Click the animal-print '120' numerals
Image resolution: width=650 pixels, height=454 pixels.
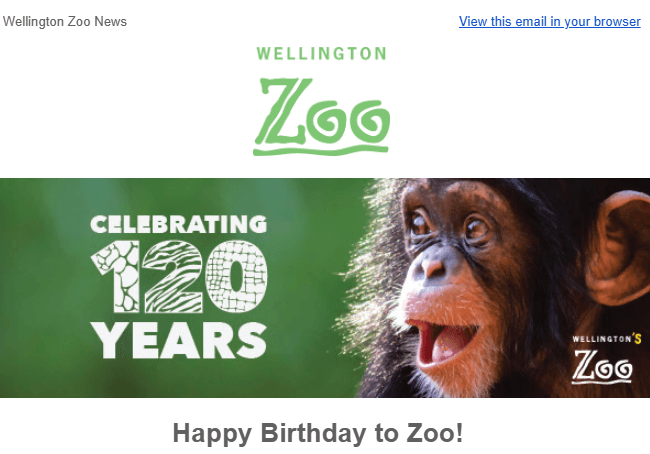click(x=179, y=277)
